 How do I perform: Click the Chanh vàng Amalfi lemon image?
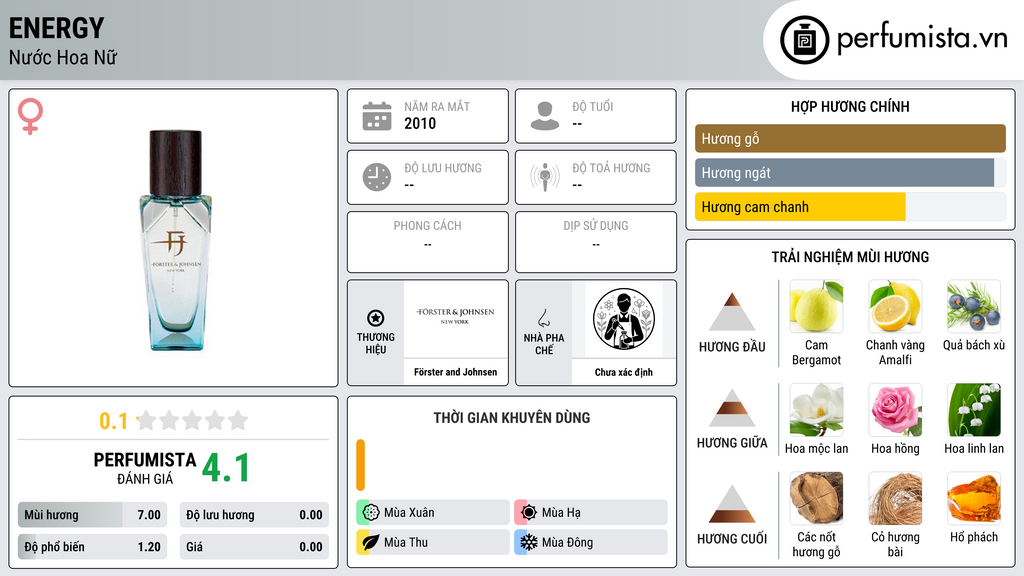tap(895, 306)
